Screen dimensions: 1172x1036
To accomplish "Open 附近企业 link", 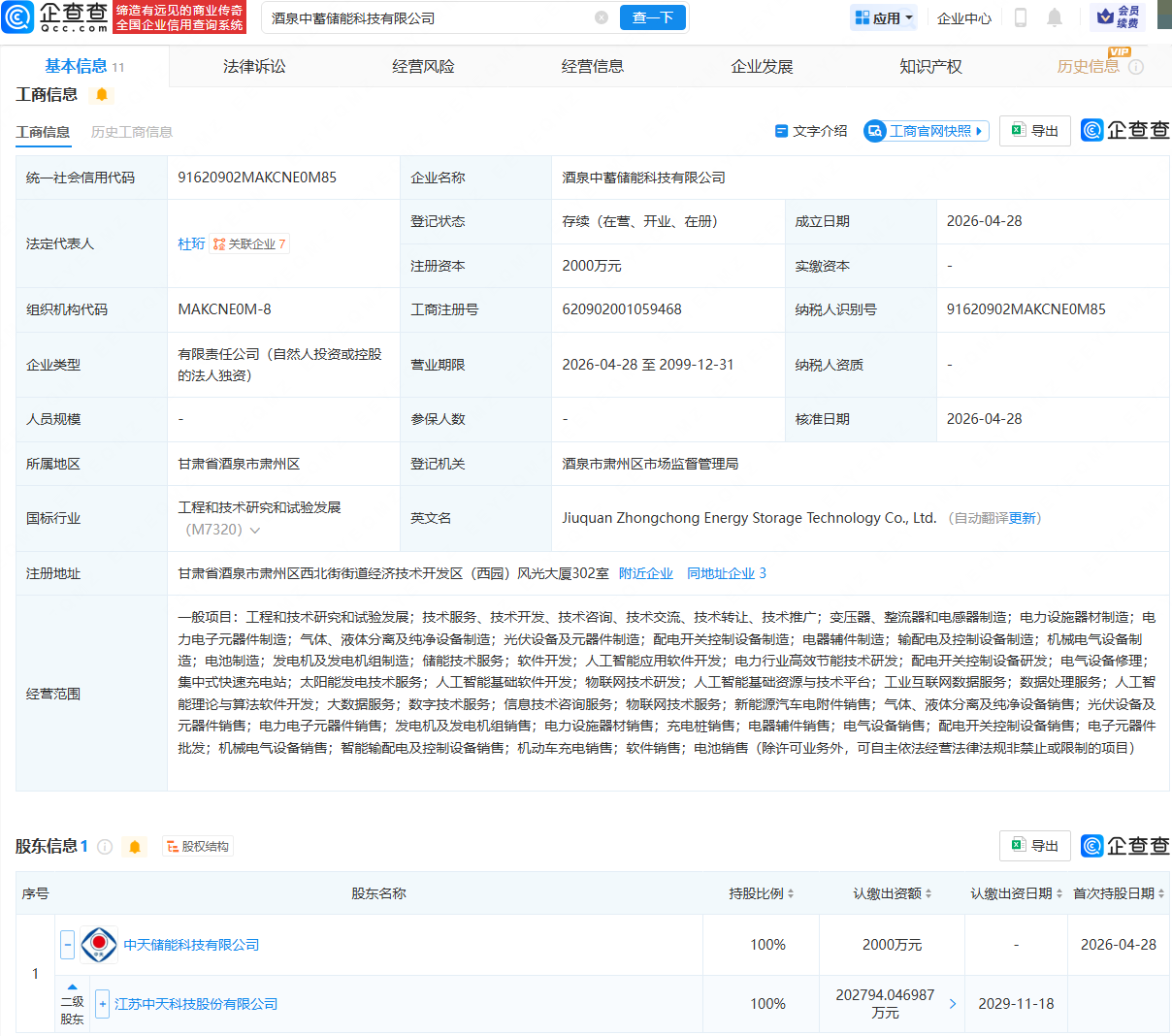I will click(646, 573).
